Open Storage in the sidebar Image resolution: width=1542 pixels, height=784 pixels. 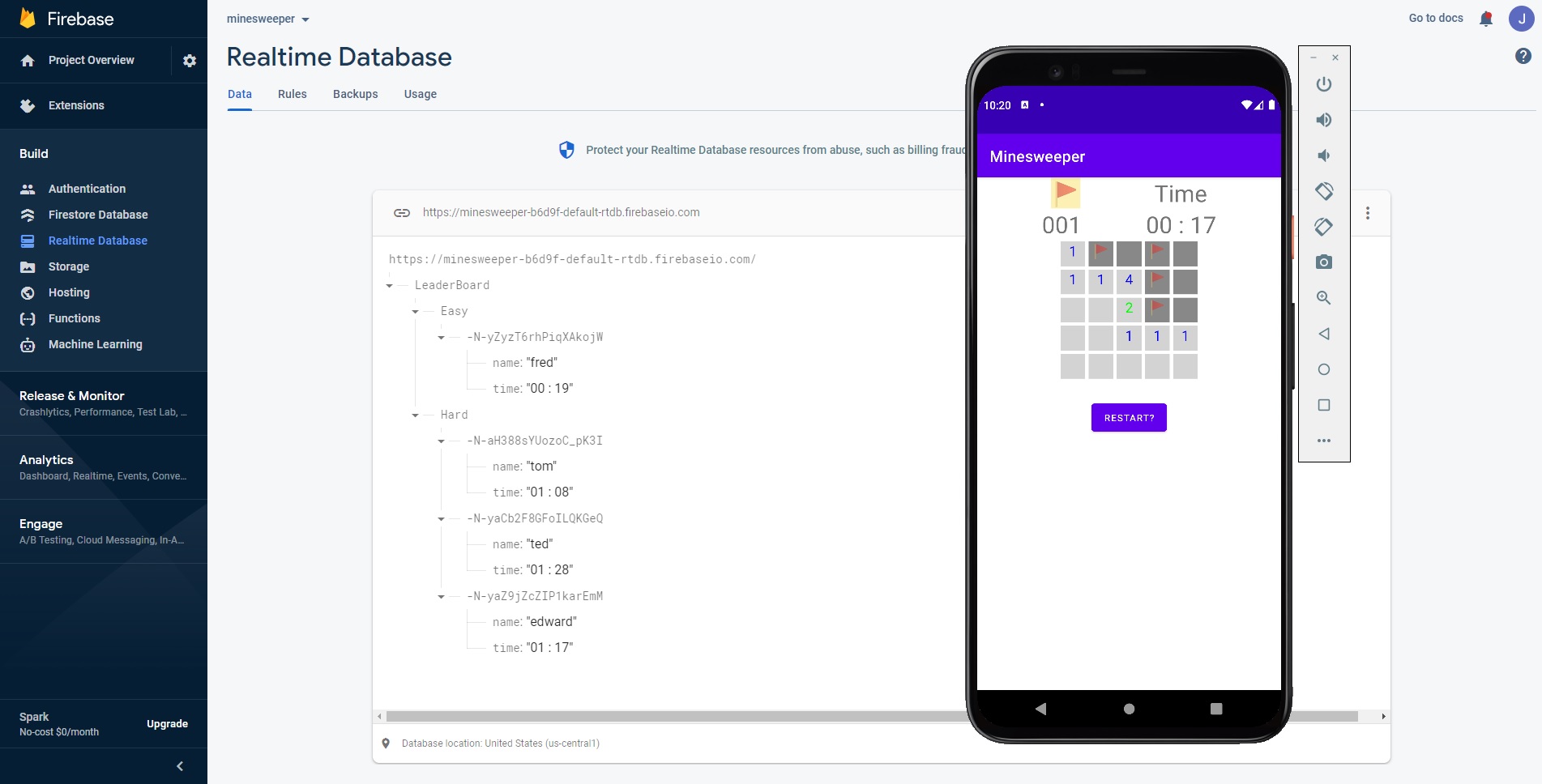(x=69, y=266)
